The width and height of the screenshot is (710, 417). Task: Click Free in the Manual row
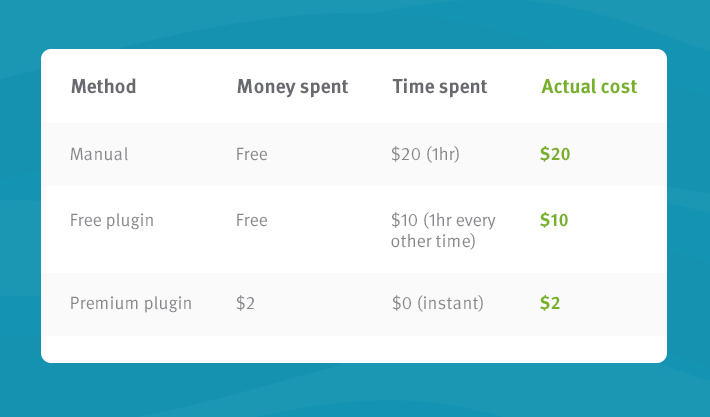(x=252, y=155)
